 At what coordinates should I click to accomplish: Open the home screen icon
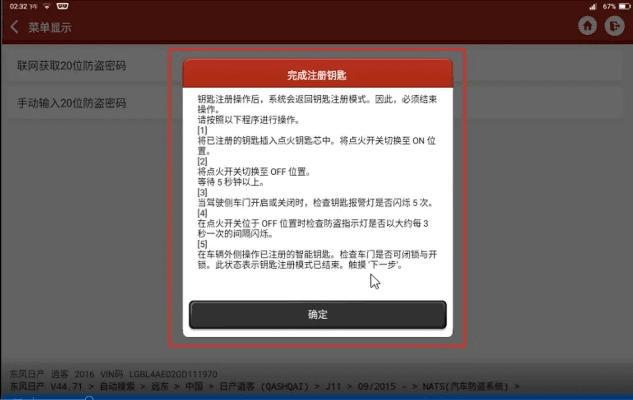click(587, 26)
